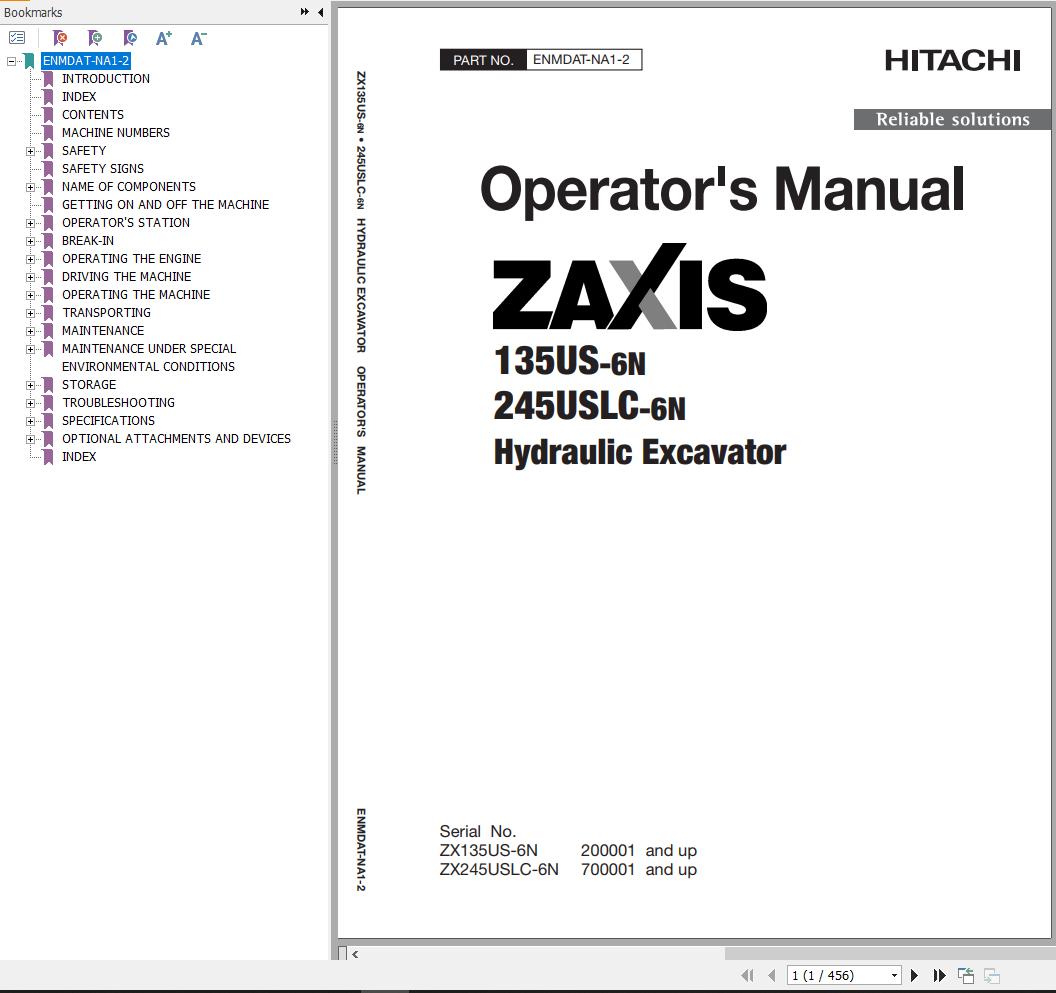The image size is (1056, 993).
Task: Open the TRANSPORTING bookmark
Action: click(x=106, y=313)
